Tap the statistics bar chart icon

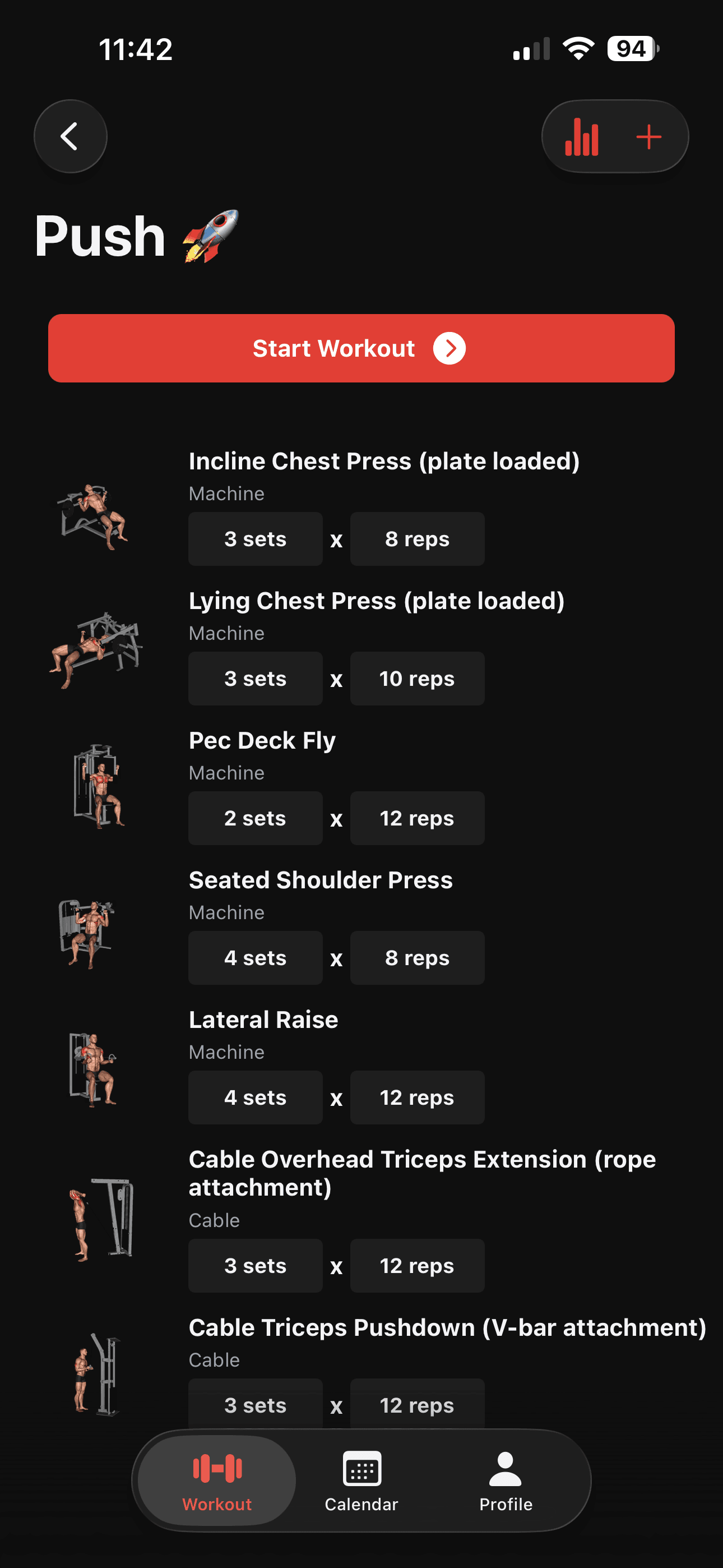coord(581,136)
